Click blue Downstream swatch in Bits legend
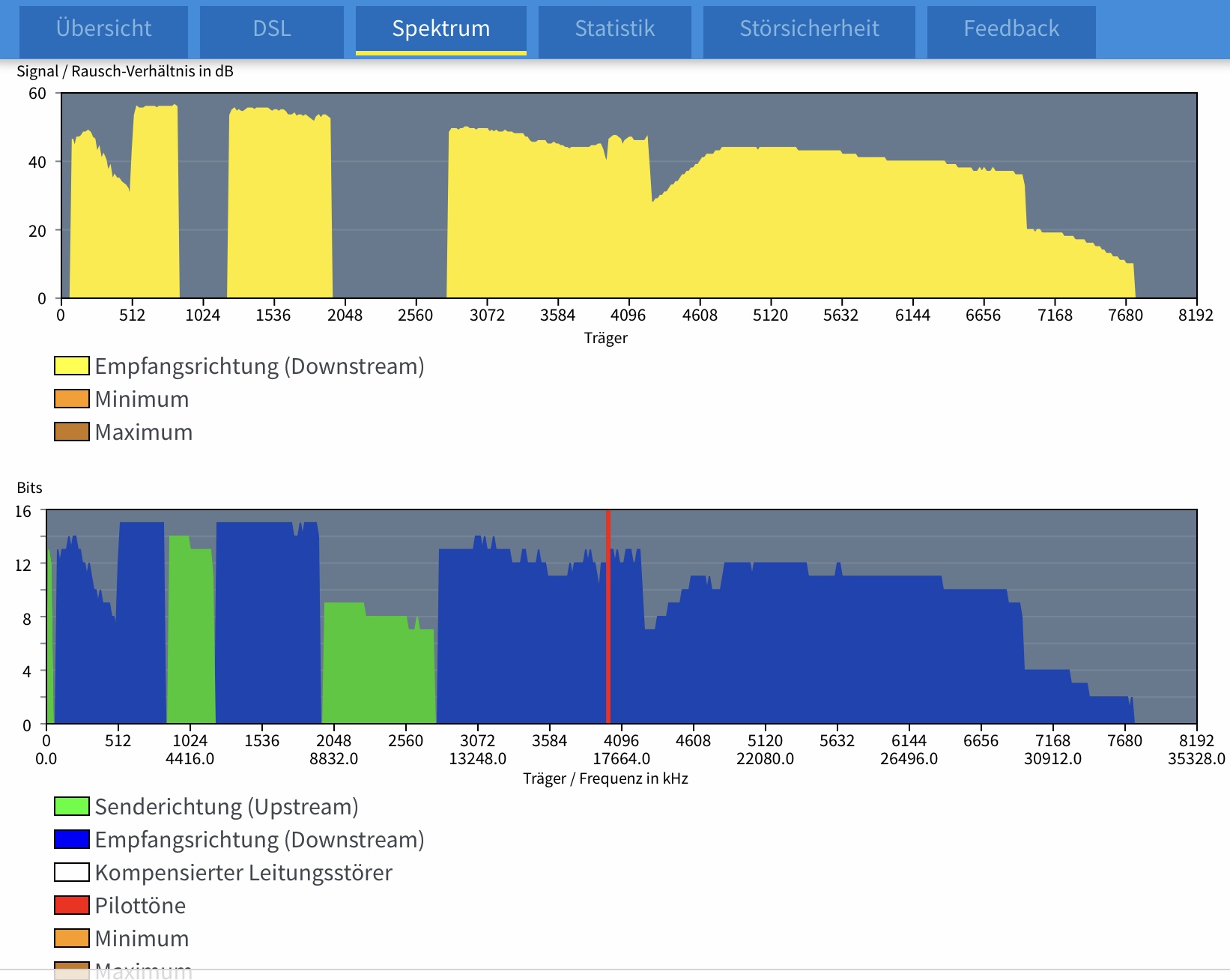The width and height of the screenshot is (1230, 980). pyautogui.click(x=72, y=839)
